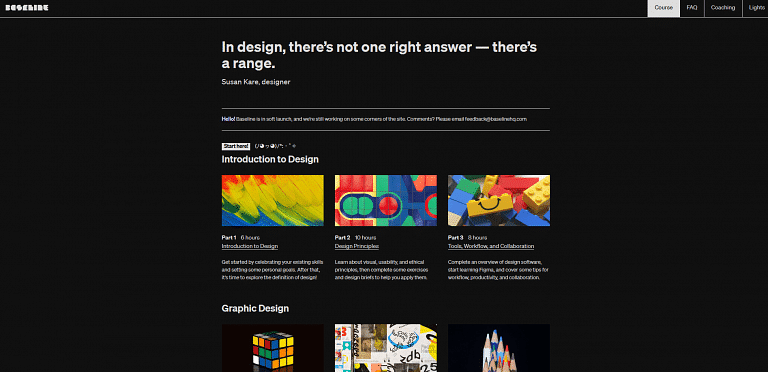
Task: Click the 'Complete an overview of design software' description
Action: (498, 270)
